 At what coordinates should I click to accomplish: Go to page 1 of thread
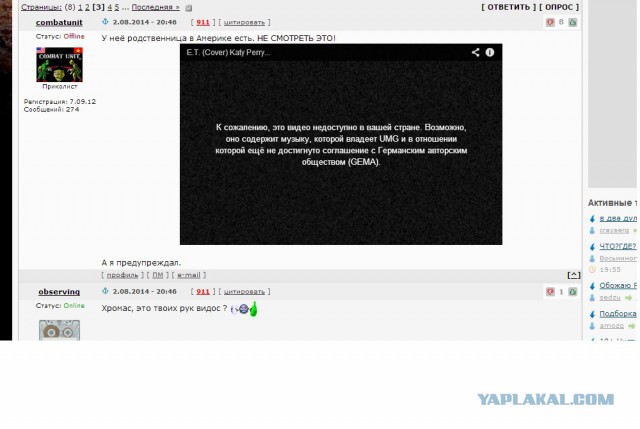[x=80, y=7]
